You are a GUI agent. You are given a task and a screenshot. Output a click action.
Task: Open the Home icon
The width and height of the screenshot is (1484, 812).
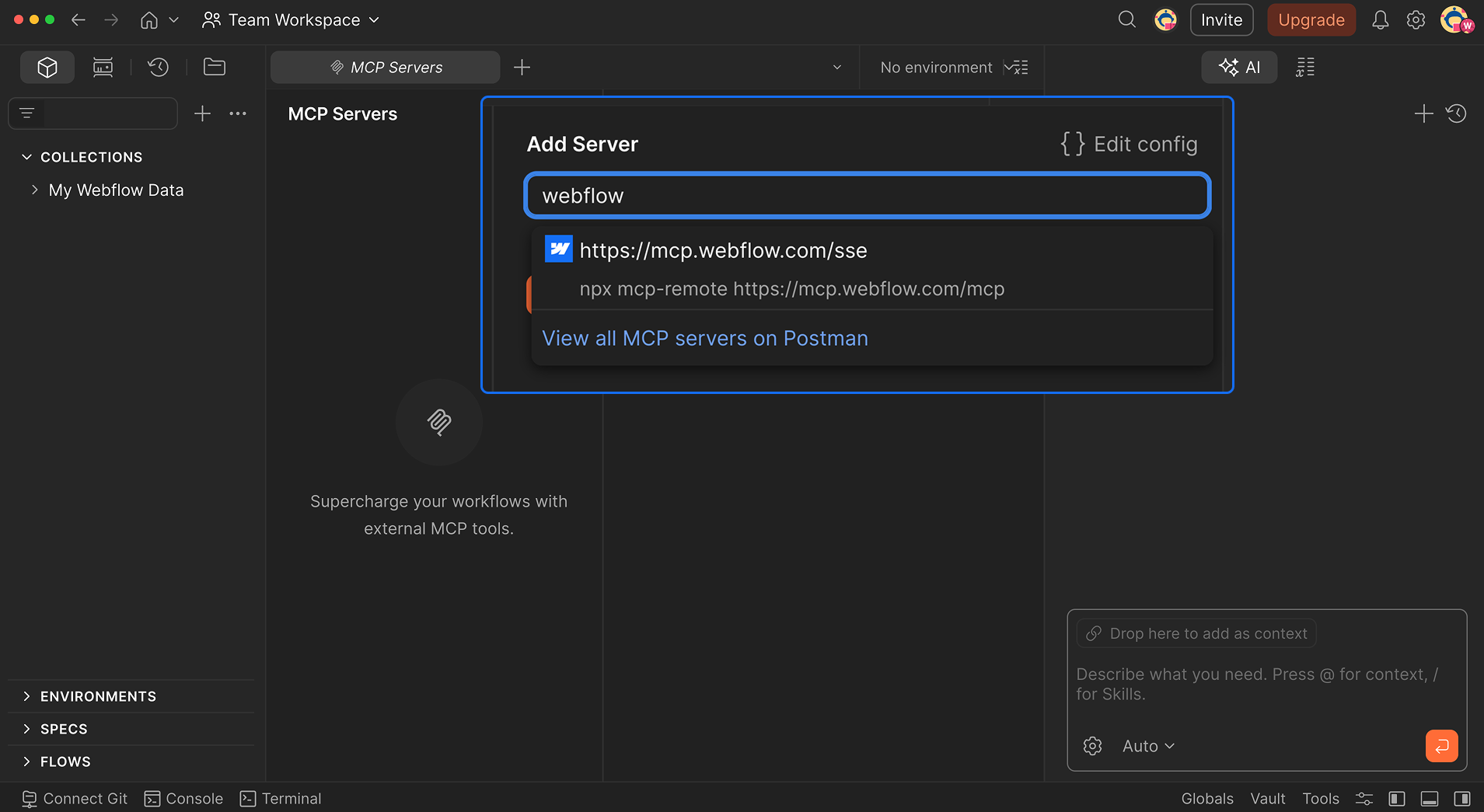click(149, 20)
